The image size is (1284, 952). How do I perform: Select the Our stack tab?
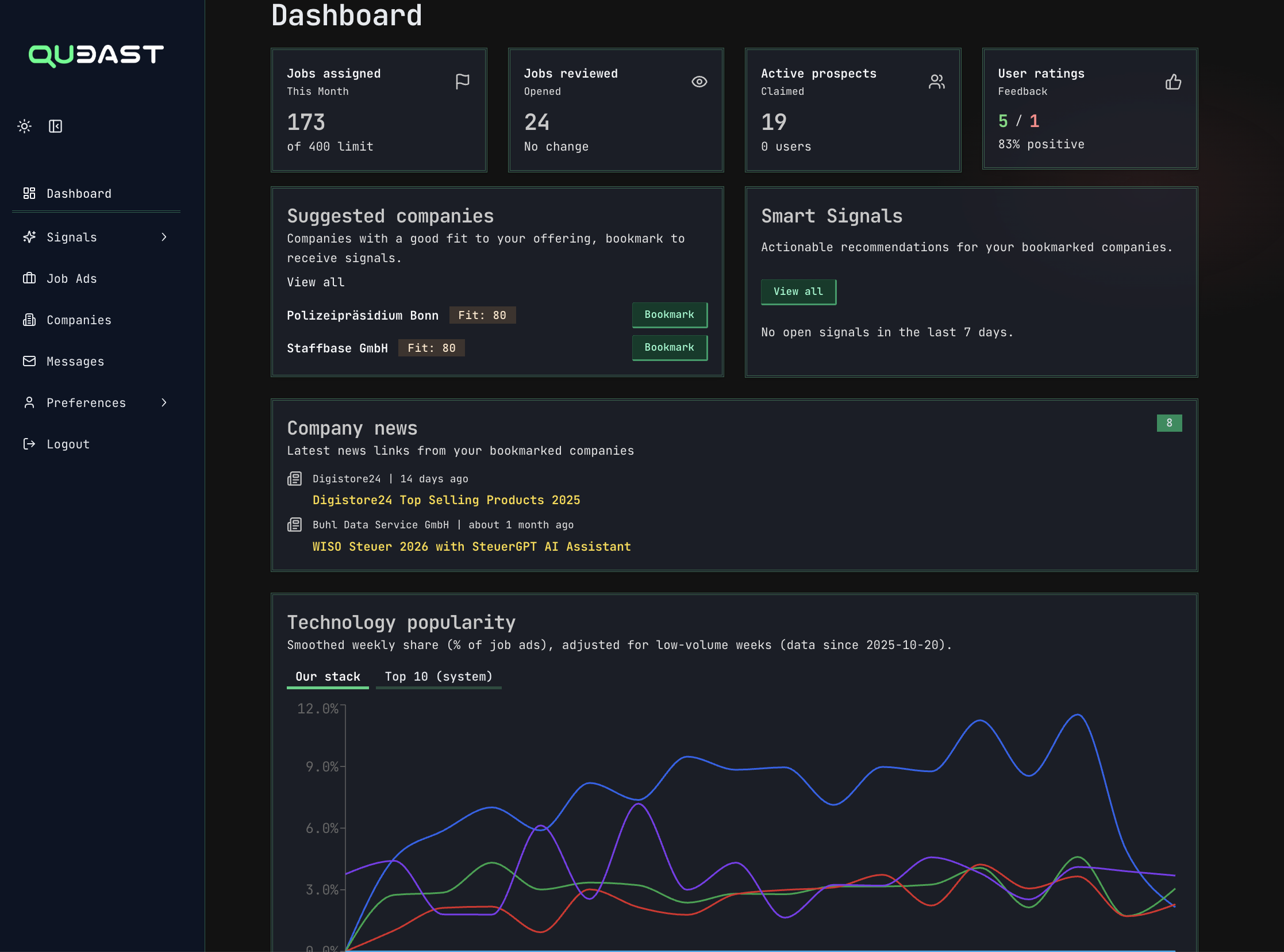328,676
